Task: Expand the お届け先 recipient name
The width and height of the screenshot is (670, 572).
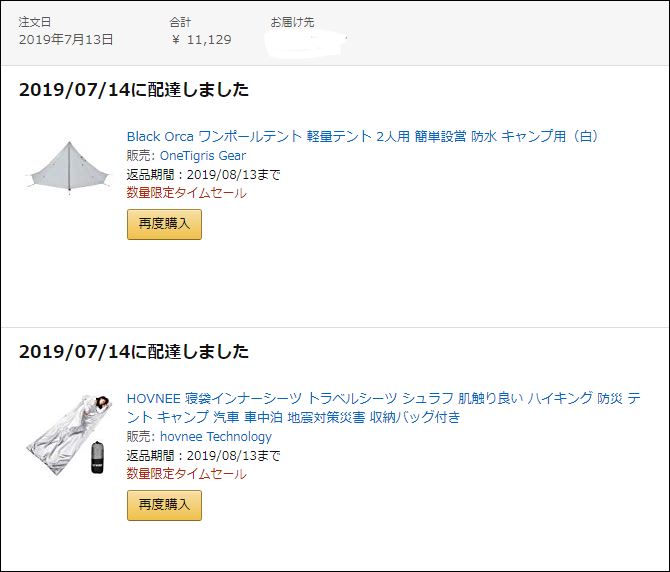Action: (x=306, y=42)
